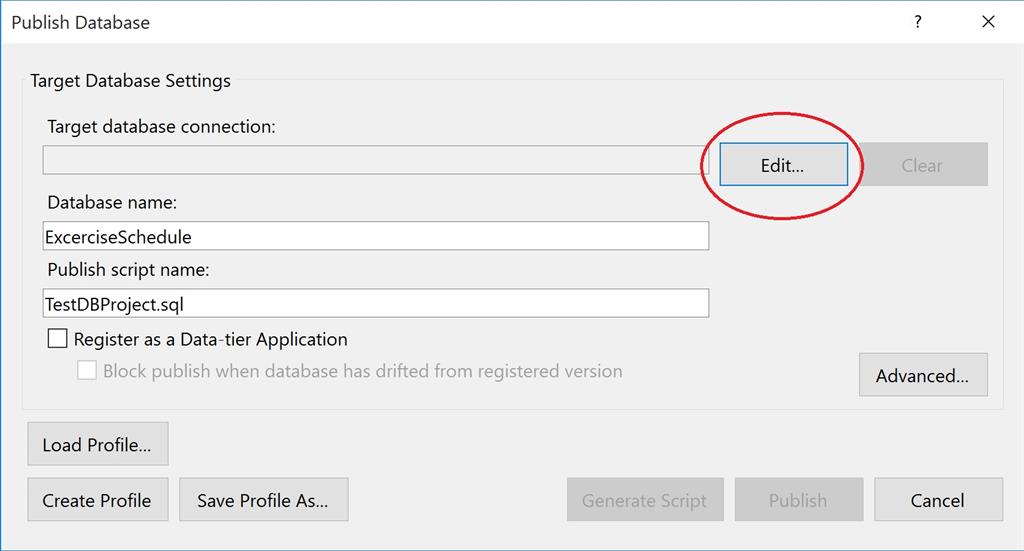Screen dimensions: 1024x551
Task: Click the "Target database connection:" label
Action: pyautogui.click(x=161, y=127)
